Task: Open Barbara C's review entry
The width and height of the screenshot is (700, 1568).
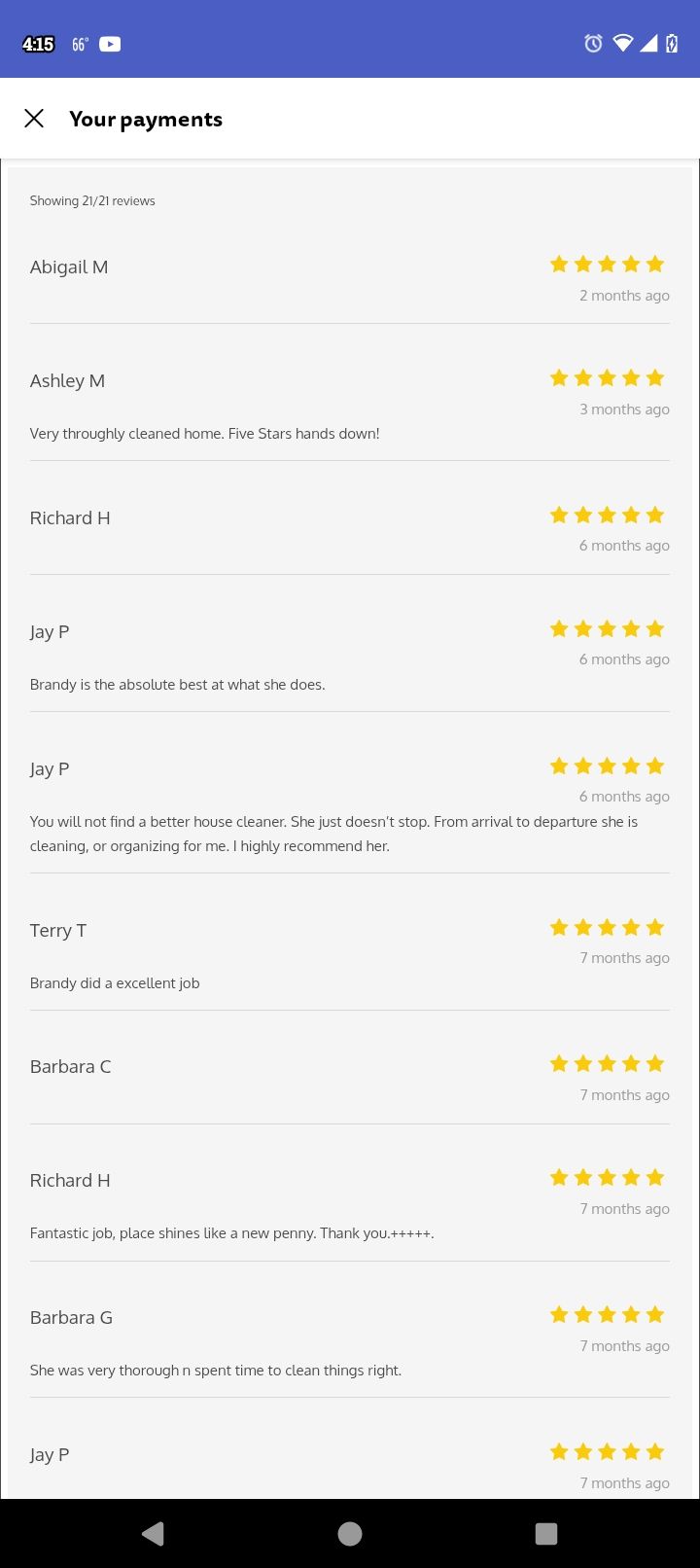Action: (x=350, y=1080)
